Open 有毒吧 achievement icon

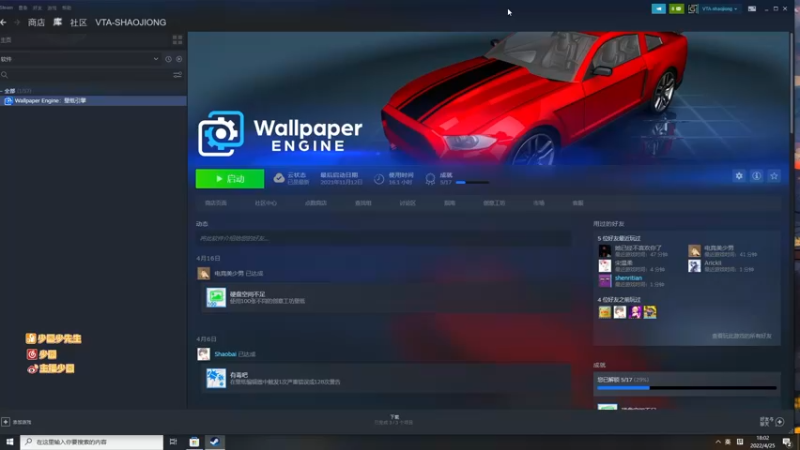click(216, 378)
